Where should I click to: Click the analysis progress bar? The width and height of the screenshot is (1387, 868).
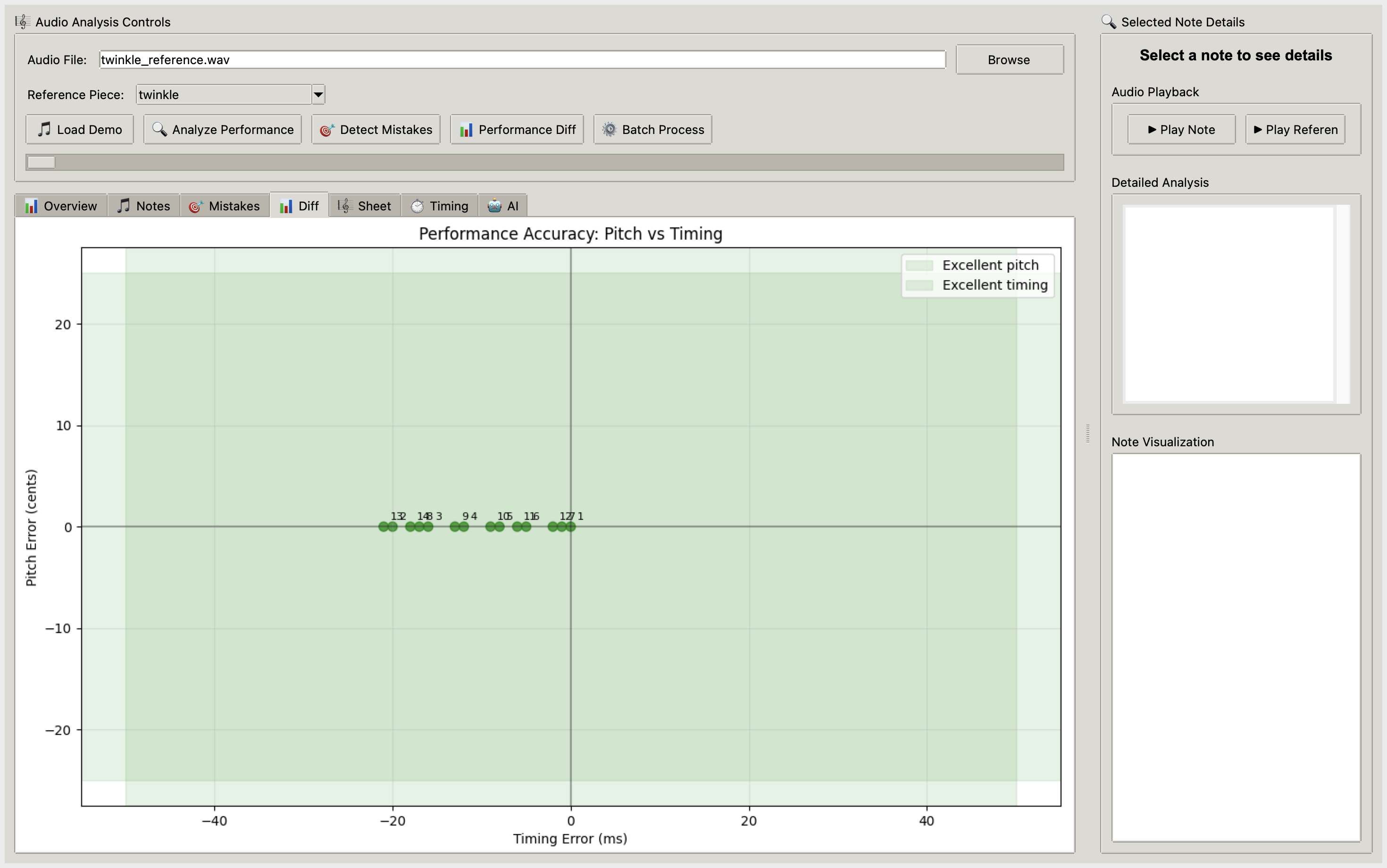[x=544, y=162]
